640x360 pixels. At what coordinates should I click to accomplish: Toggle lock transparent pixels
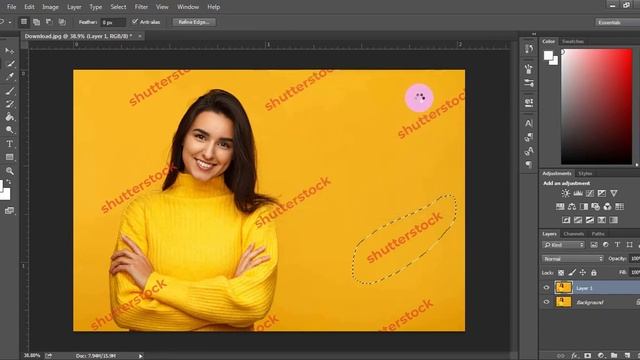pos(561,273)
